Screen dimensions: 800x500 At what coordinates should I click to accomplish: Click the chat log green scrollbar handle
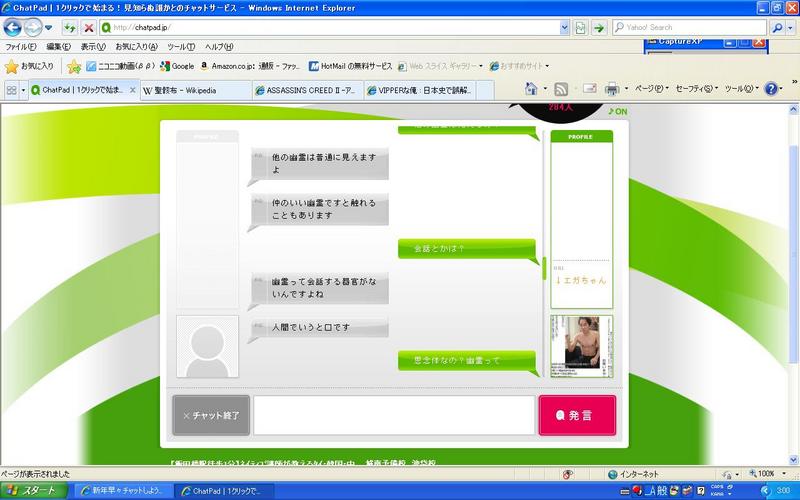tap(544, 268)
